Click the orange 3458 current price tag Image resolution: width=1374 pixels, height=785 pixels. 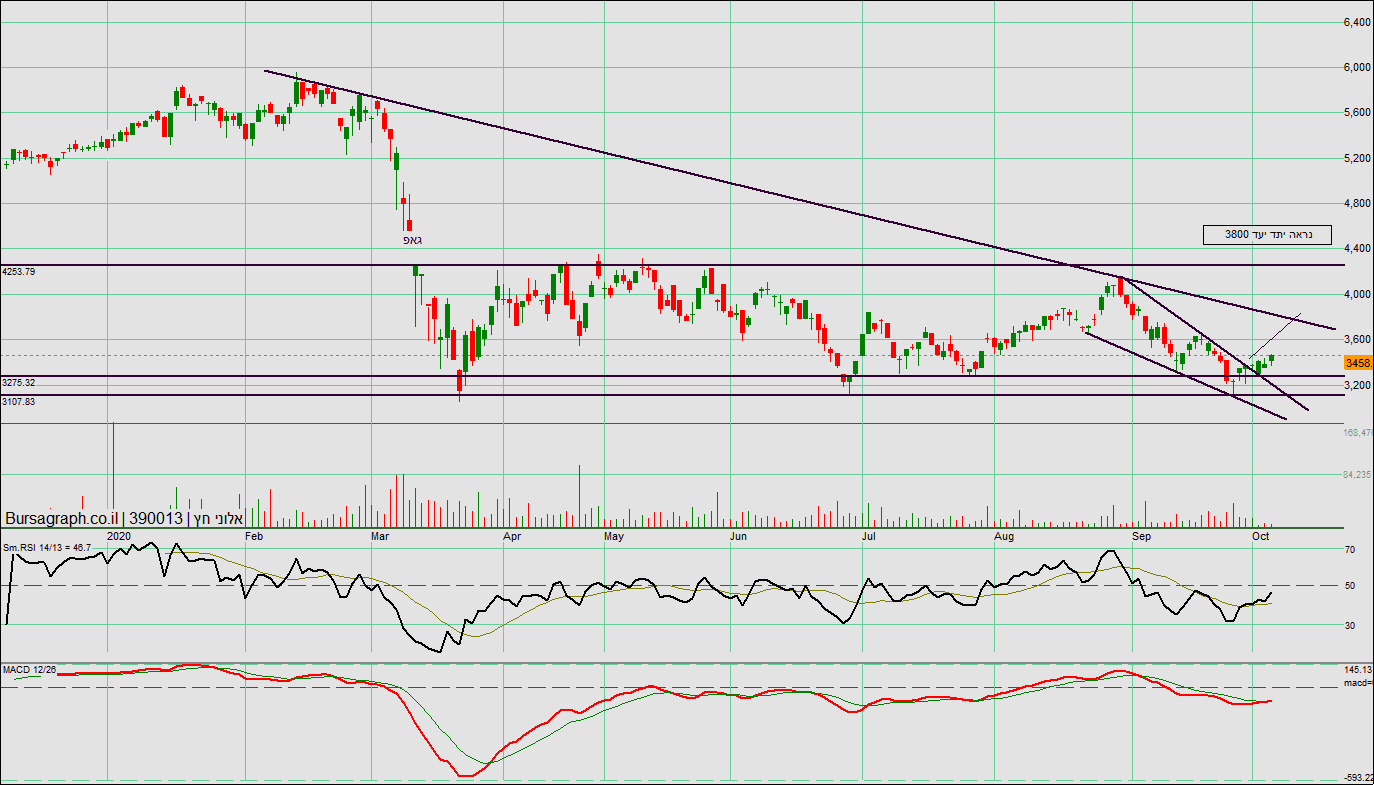point(1358,363)
